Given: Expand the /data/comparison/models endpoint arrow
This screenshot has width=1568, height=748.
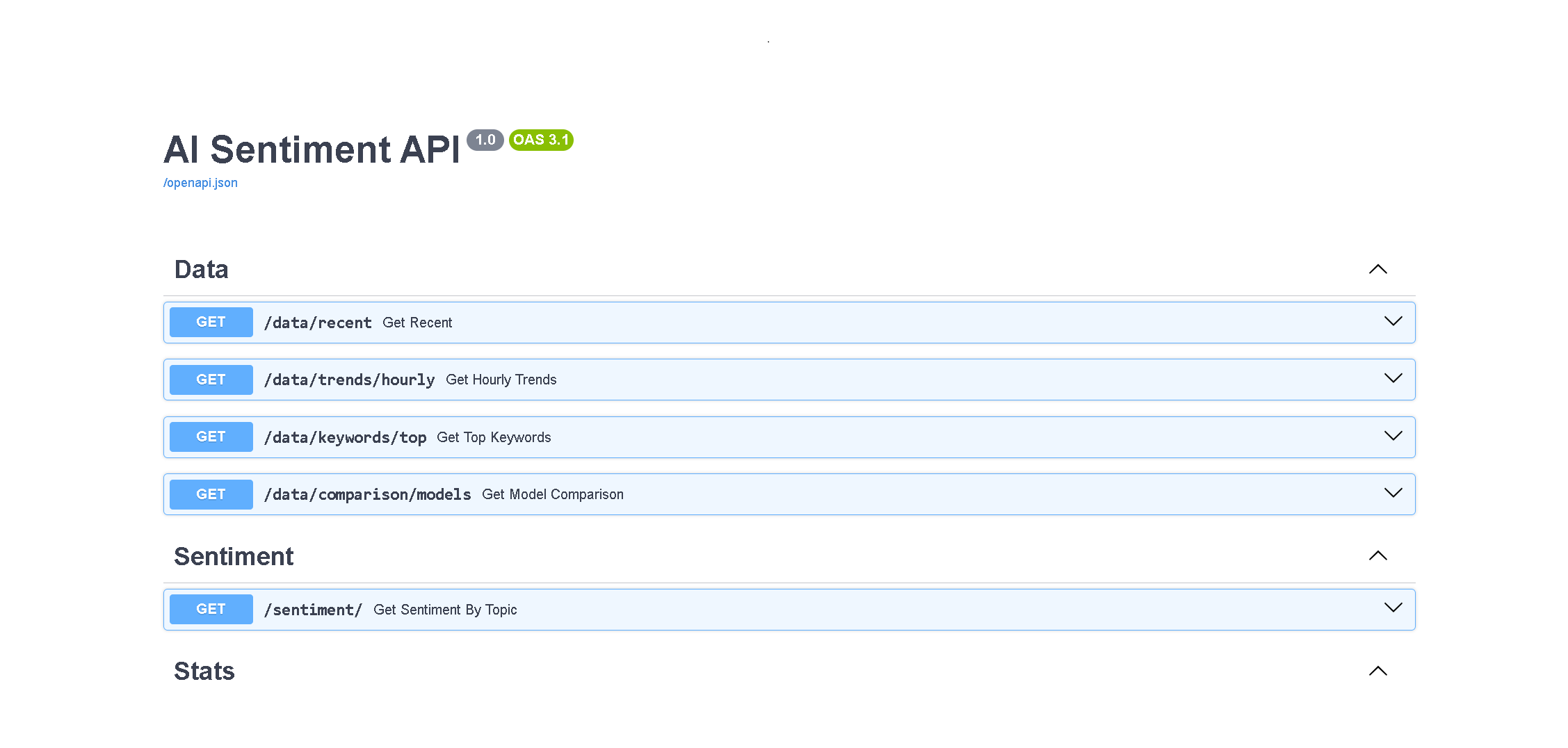Looking at the screenshot, I should coord(1393,493).
